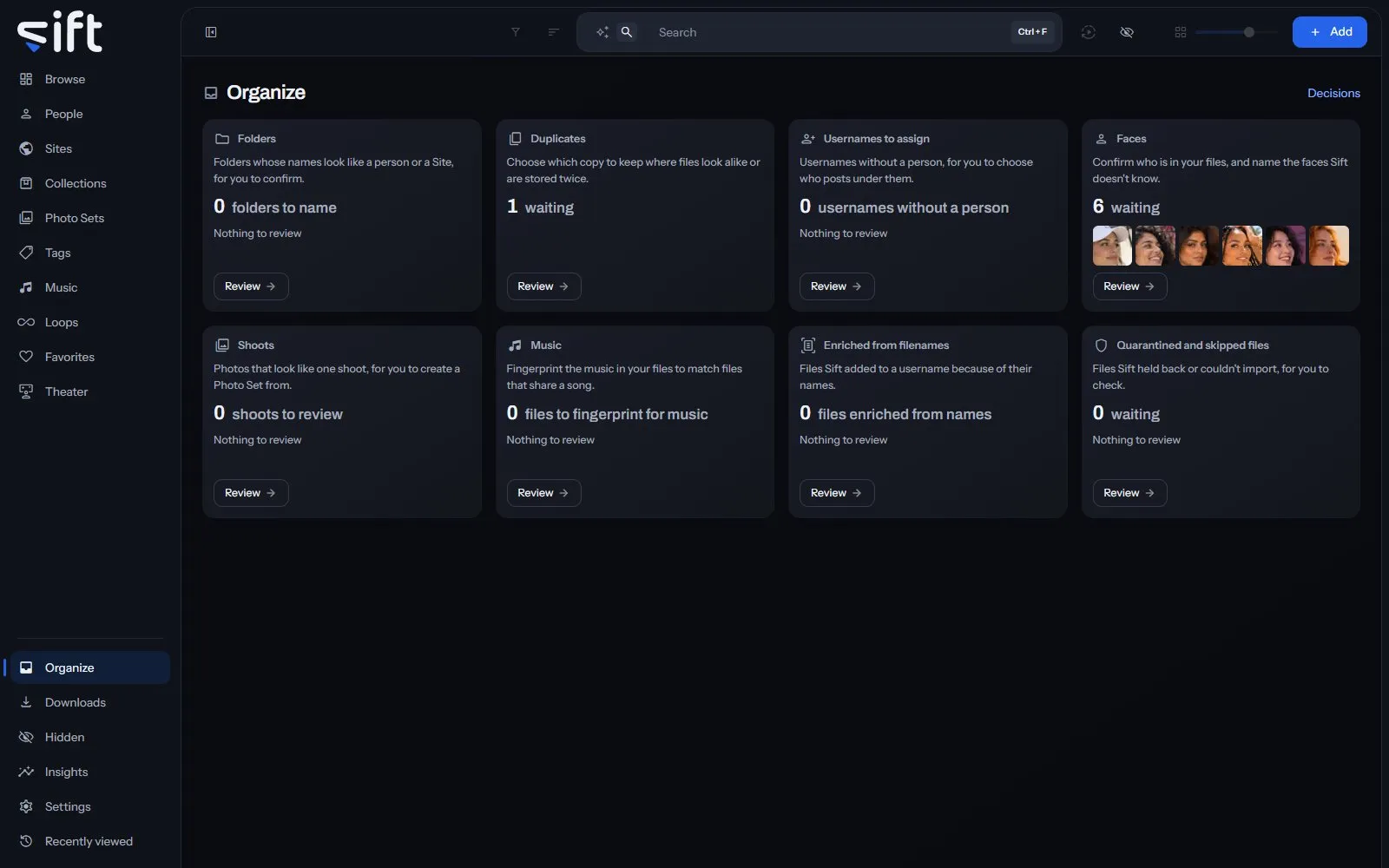Viewport: 1389px width, 868px height.
Task: Click the grid view icon
Action: pyautogui.click(x=1181, y=32)
